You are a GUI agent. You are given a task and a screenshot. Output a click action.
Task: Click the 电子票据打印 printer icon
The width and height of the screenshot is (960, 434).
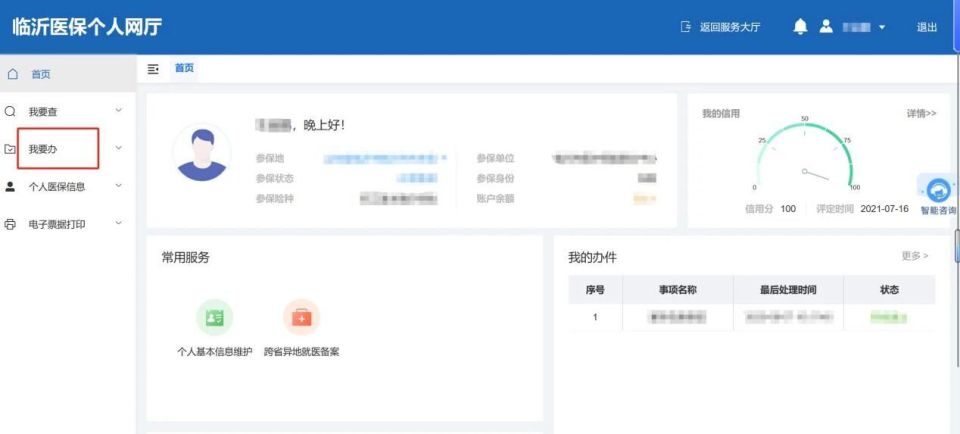click(x=10, y=224)
